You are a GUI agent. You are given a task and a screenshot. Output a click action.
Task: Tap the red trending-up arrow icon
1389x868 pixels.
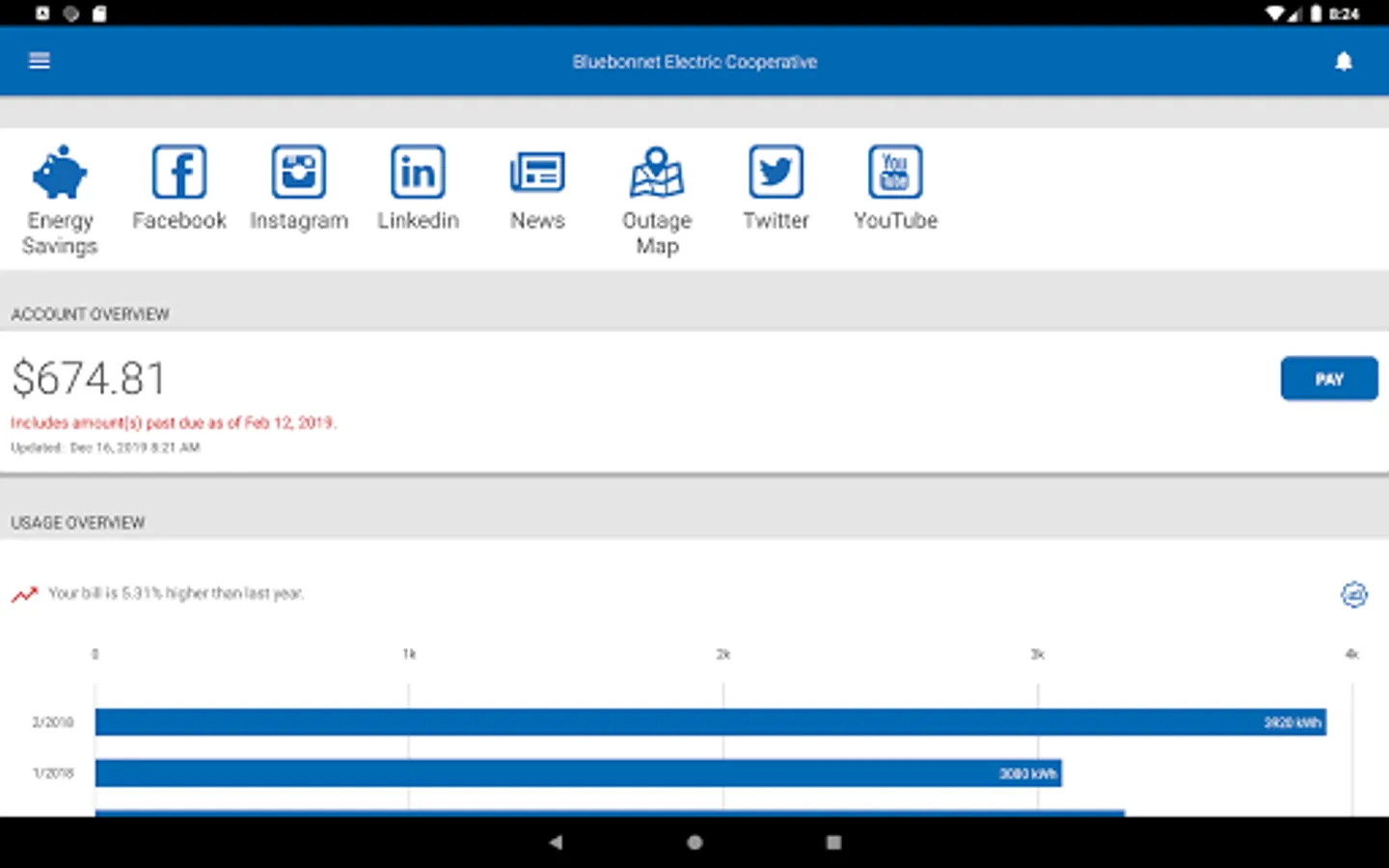click(25, 594)
